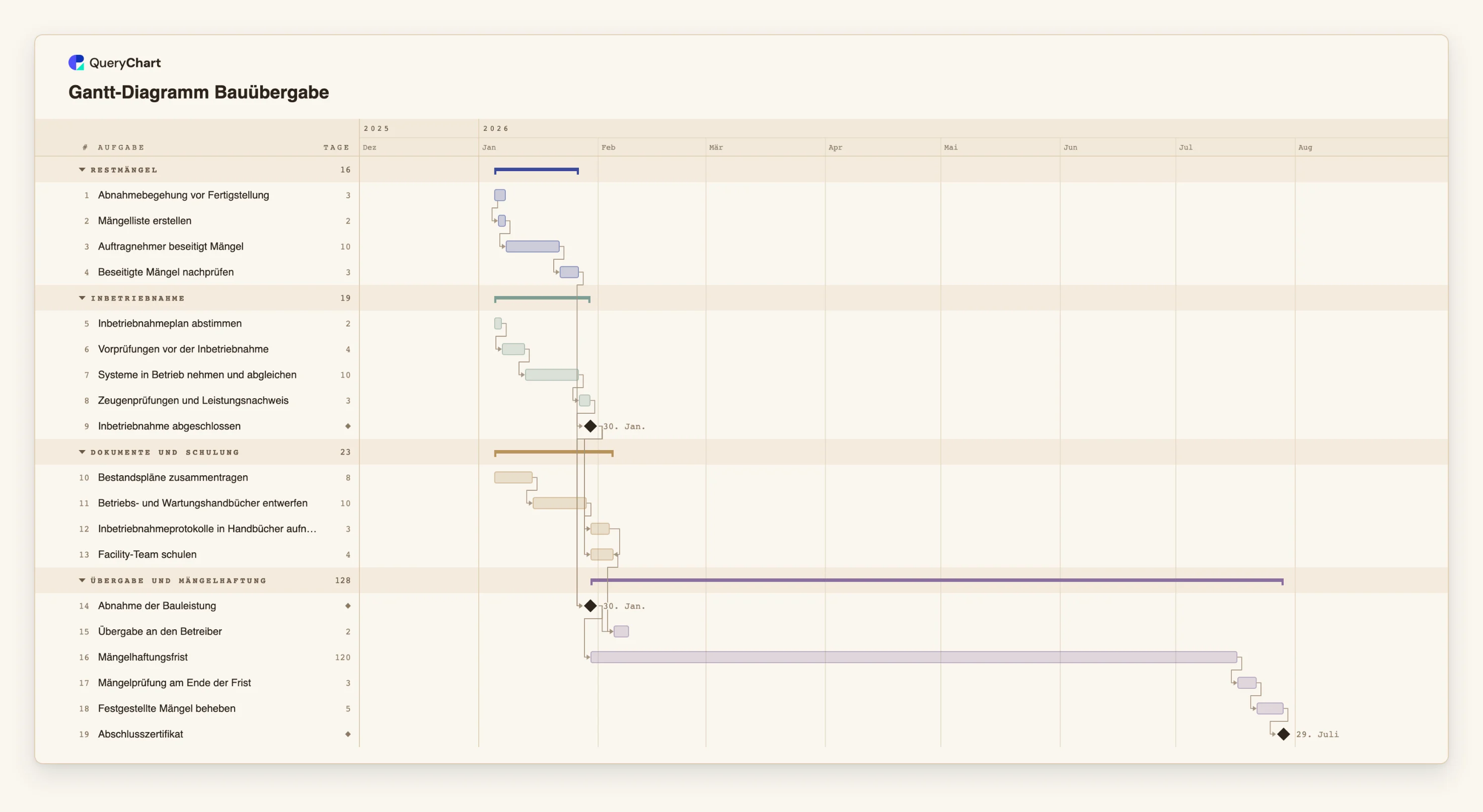Click the Facility-Team schulen bar
The height and width of the screenshot is (812, 1483).
click(x=602, y=555)
